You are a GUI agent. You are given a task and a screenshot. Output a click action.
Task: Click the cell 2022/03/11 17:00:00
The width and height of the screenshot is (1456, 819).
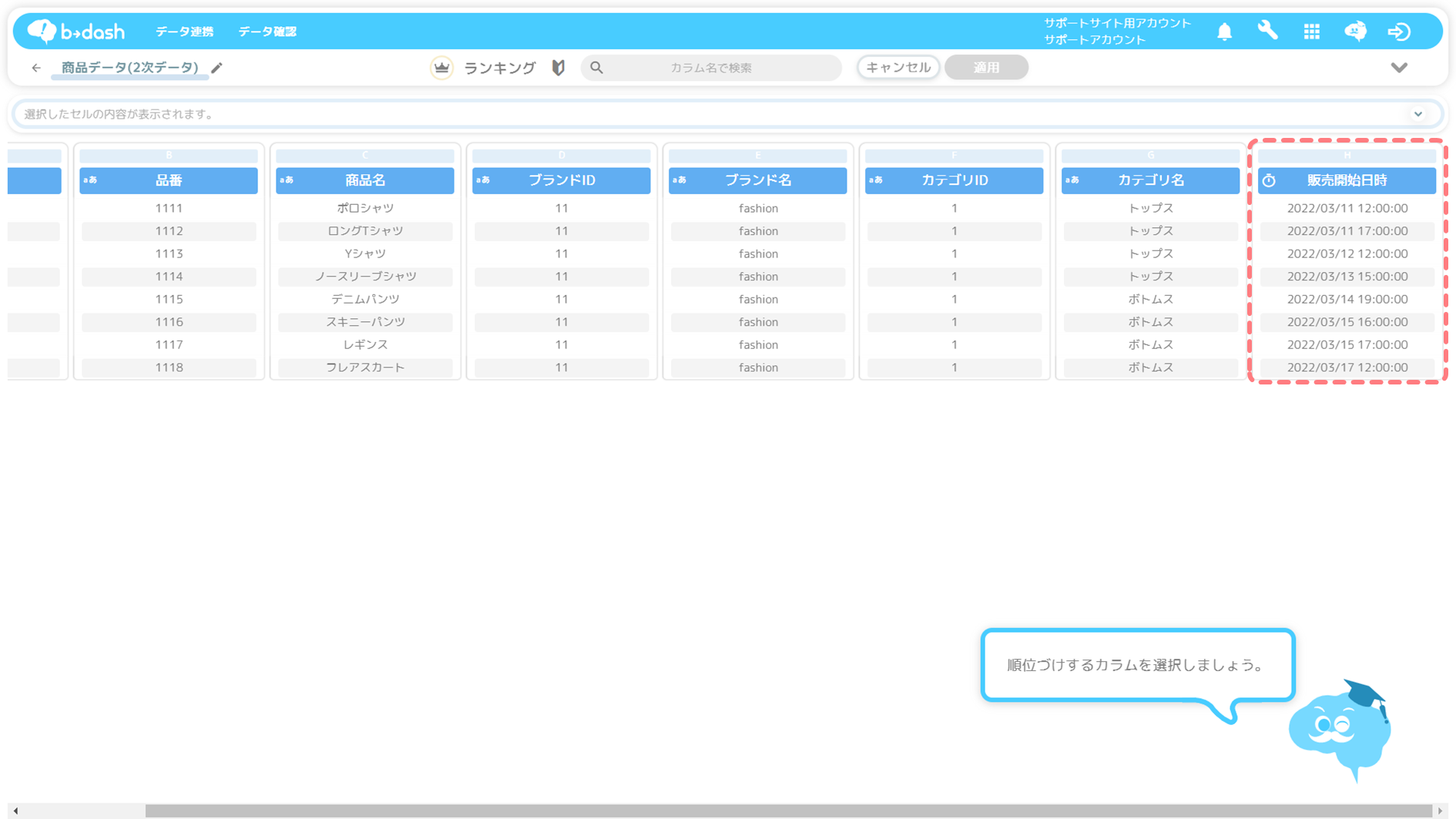tap(1347, 231)
